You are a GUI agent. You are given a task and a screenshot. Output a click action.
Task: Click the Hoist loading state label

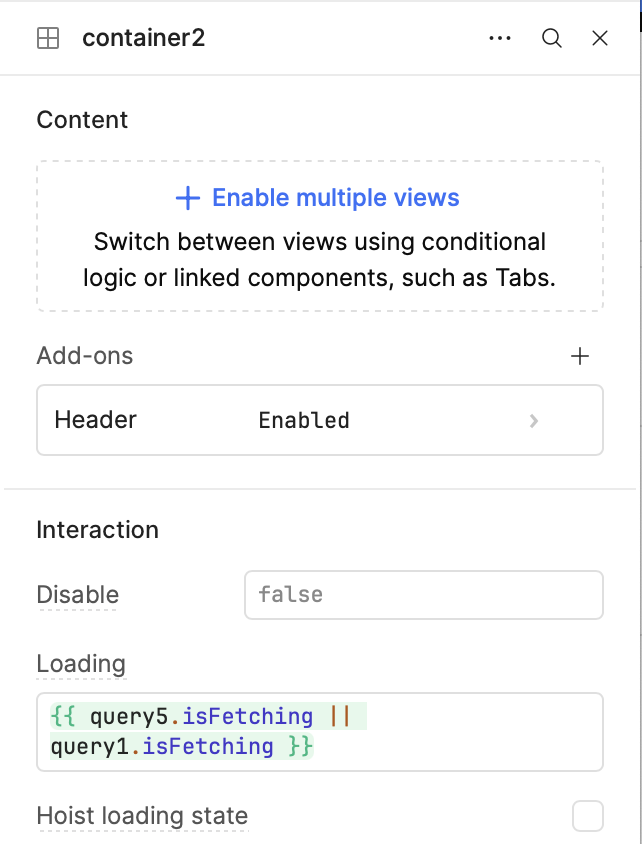point(142,816)
